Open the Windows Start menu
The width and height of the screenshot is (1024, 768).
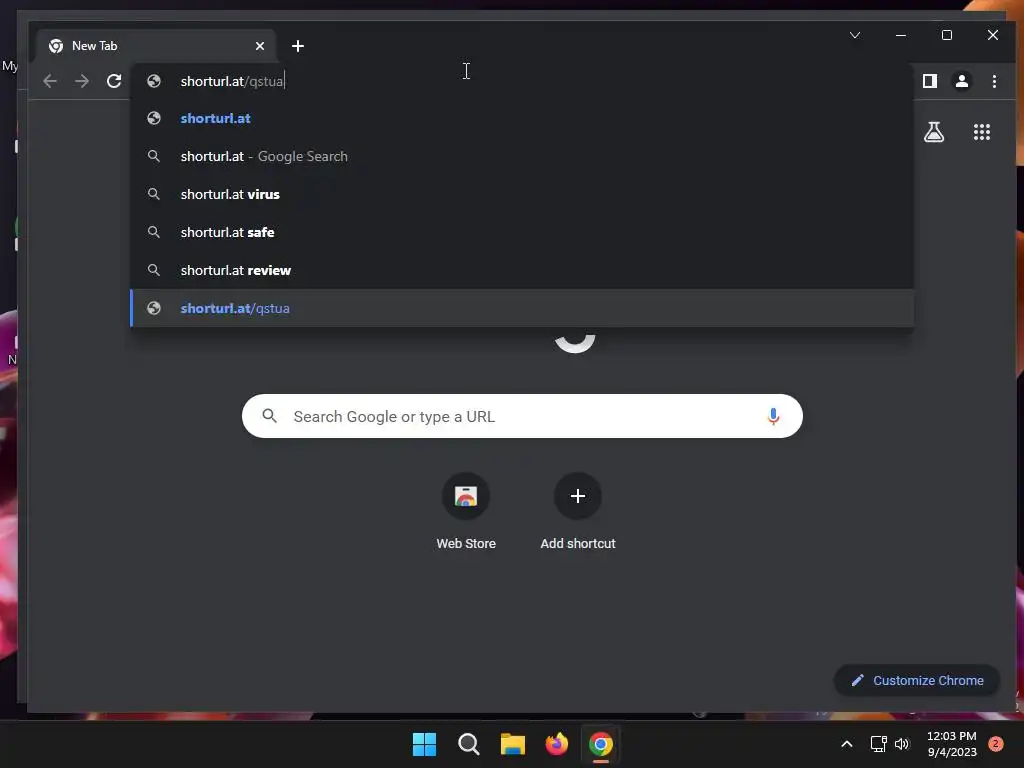click(x=424, y=744)
